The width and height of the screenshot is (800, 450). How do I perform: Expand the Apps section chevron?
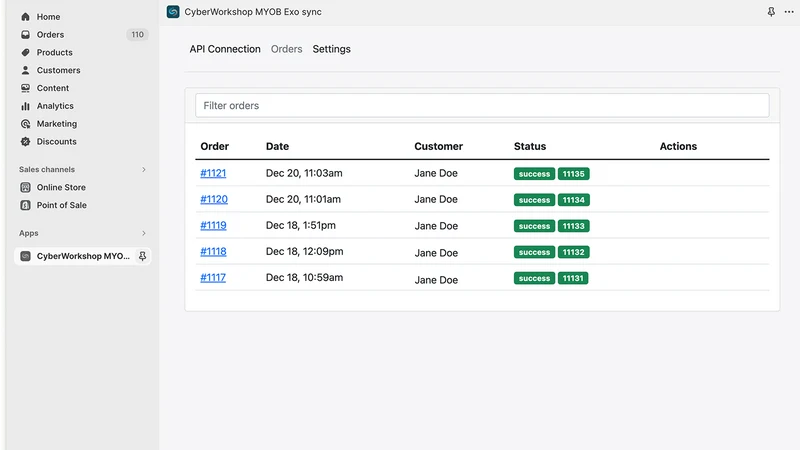click(143, 233)
